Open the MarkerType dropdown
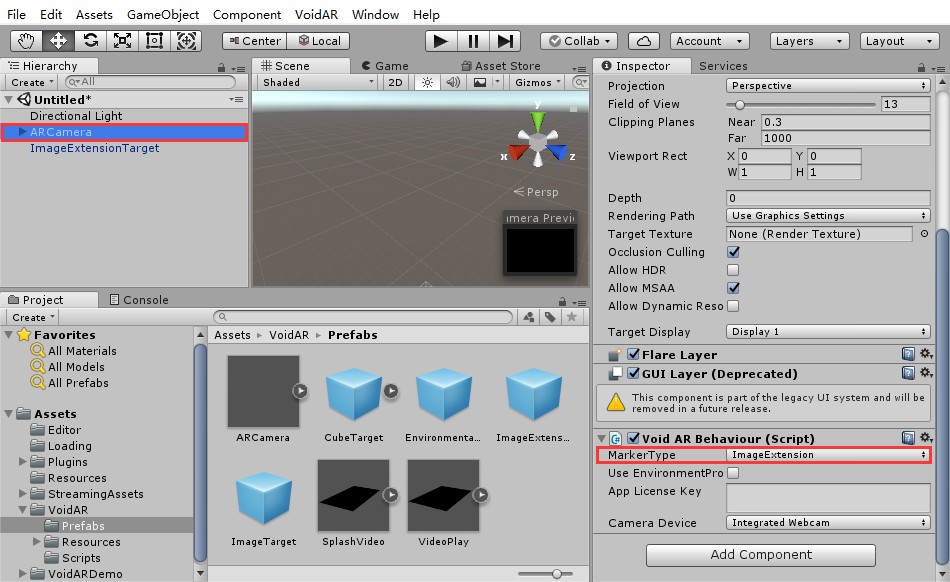Screen dimensions: 950x582 pyautogui.click(x=828, y=455)
